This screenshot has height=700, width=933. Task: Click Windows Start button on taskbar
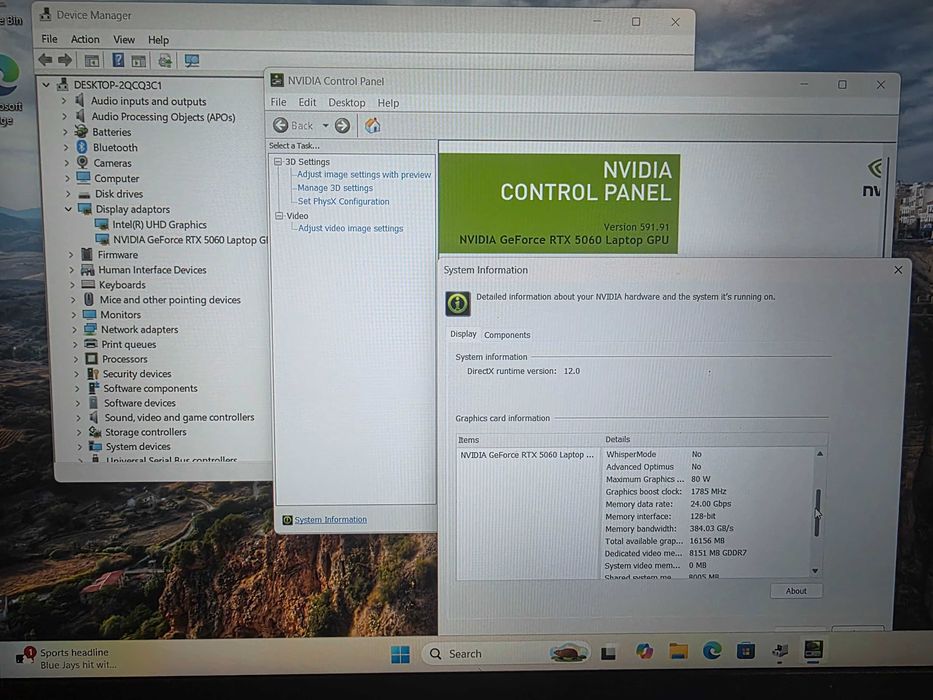coord(400,654)
